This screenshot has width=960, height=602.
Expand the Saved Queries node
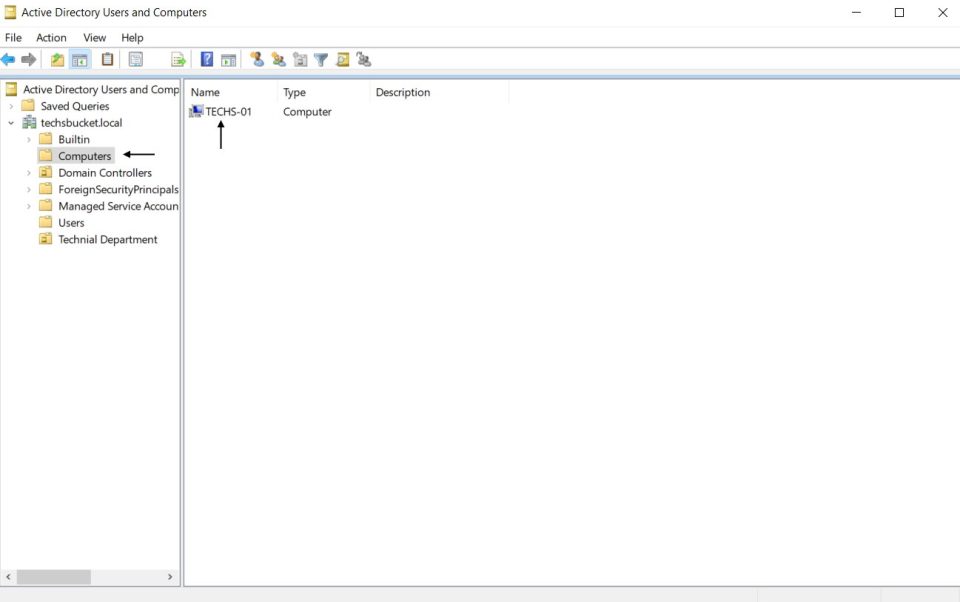(x=11, y=106)
